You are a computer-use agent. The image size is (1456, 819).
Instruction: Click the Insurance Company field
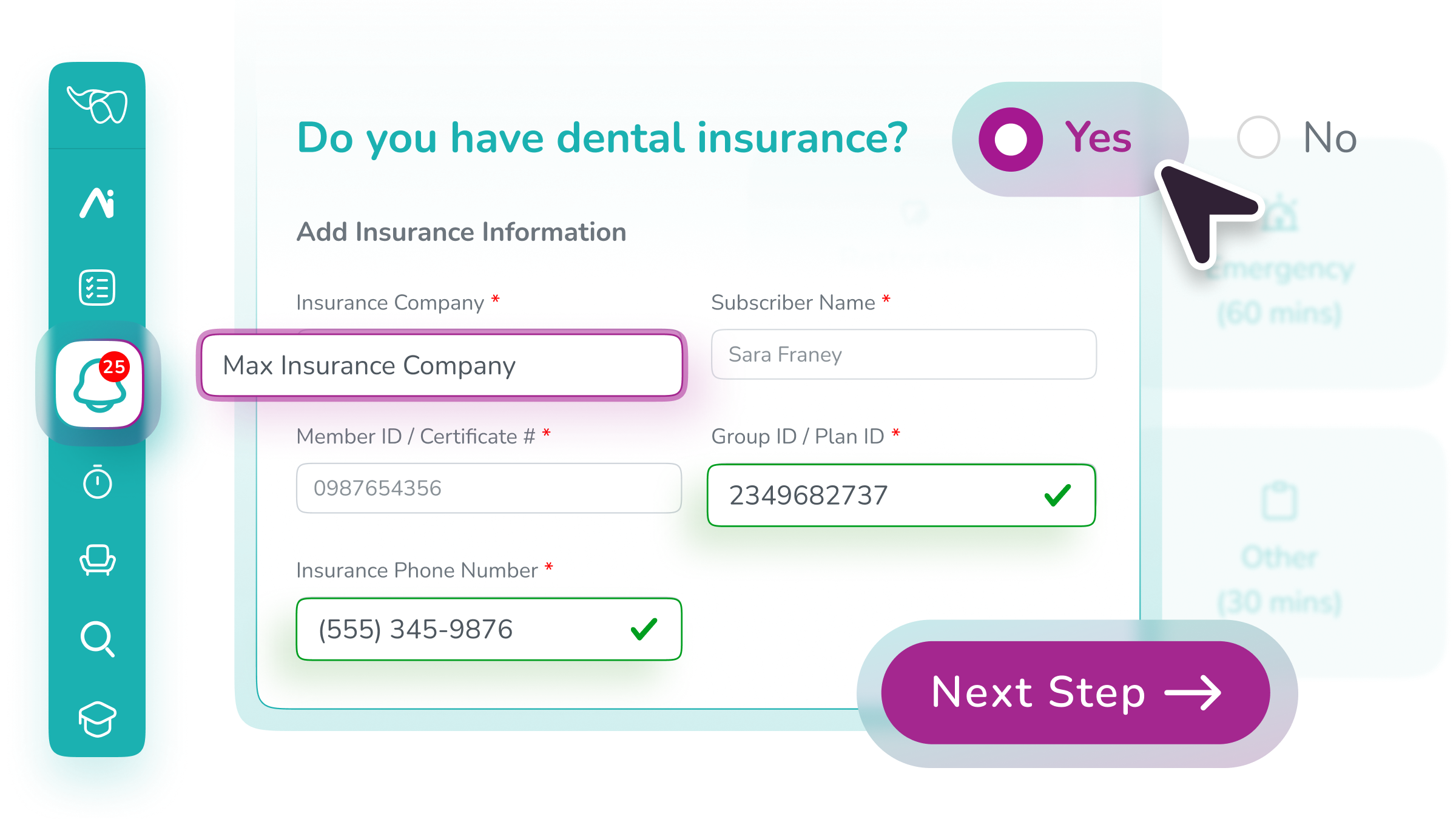(x=442, y=366)
